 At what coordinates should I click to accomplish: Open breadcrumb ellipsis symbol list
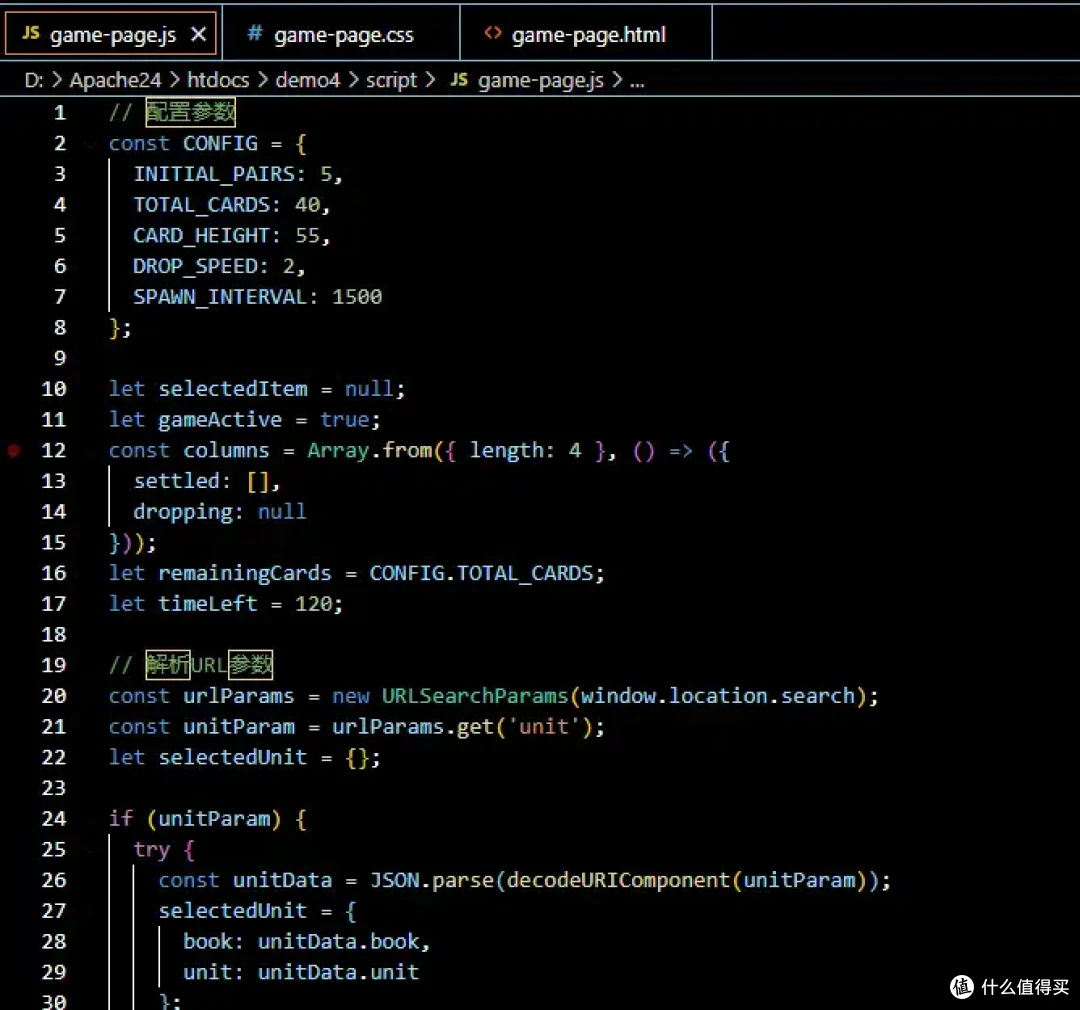637,81
